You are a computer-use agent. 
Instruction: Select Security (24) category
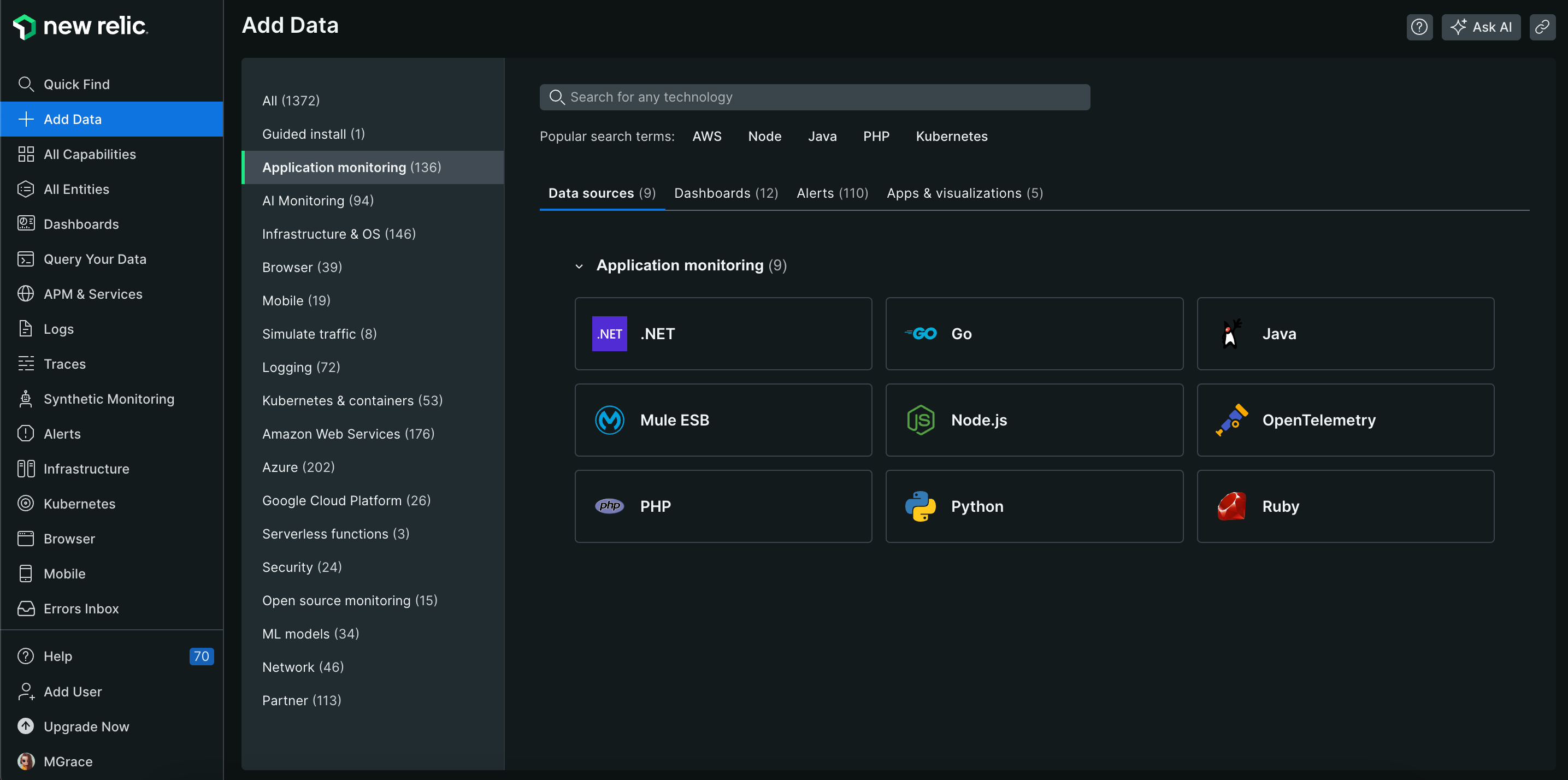point(373,567)
